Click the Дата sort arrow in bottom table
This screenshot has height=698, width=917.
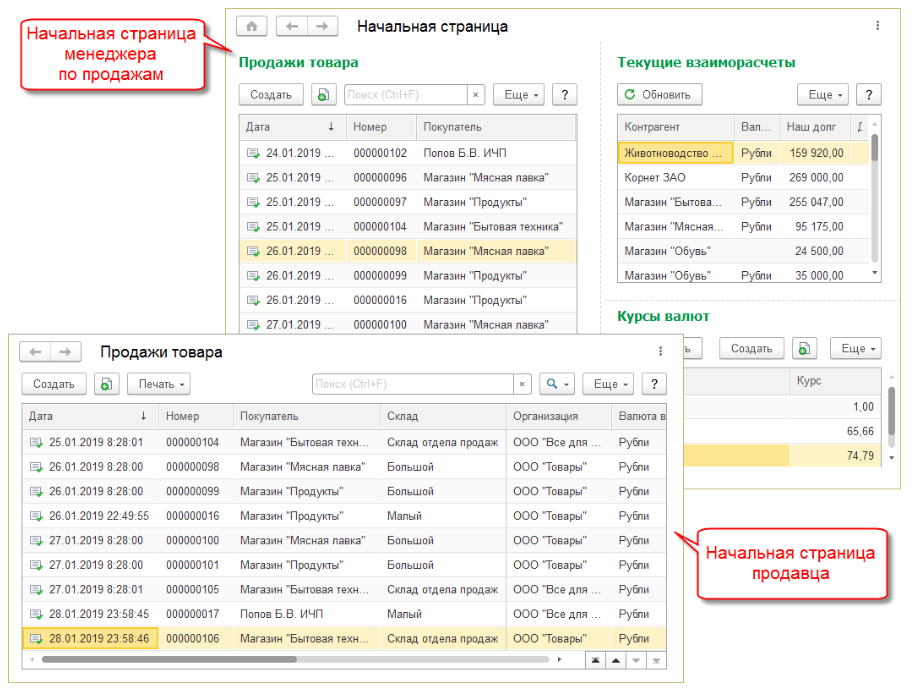click(x=143, y=416)
